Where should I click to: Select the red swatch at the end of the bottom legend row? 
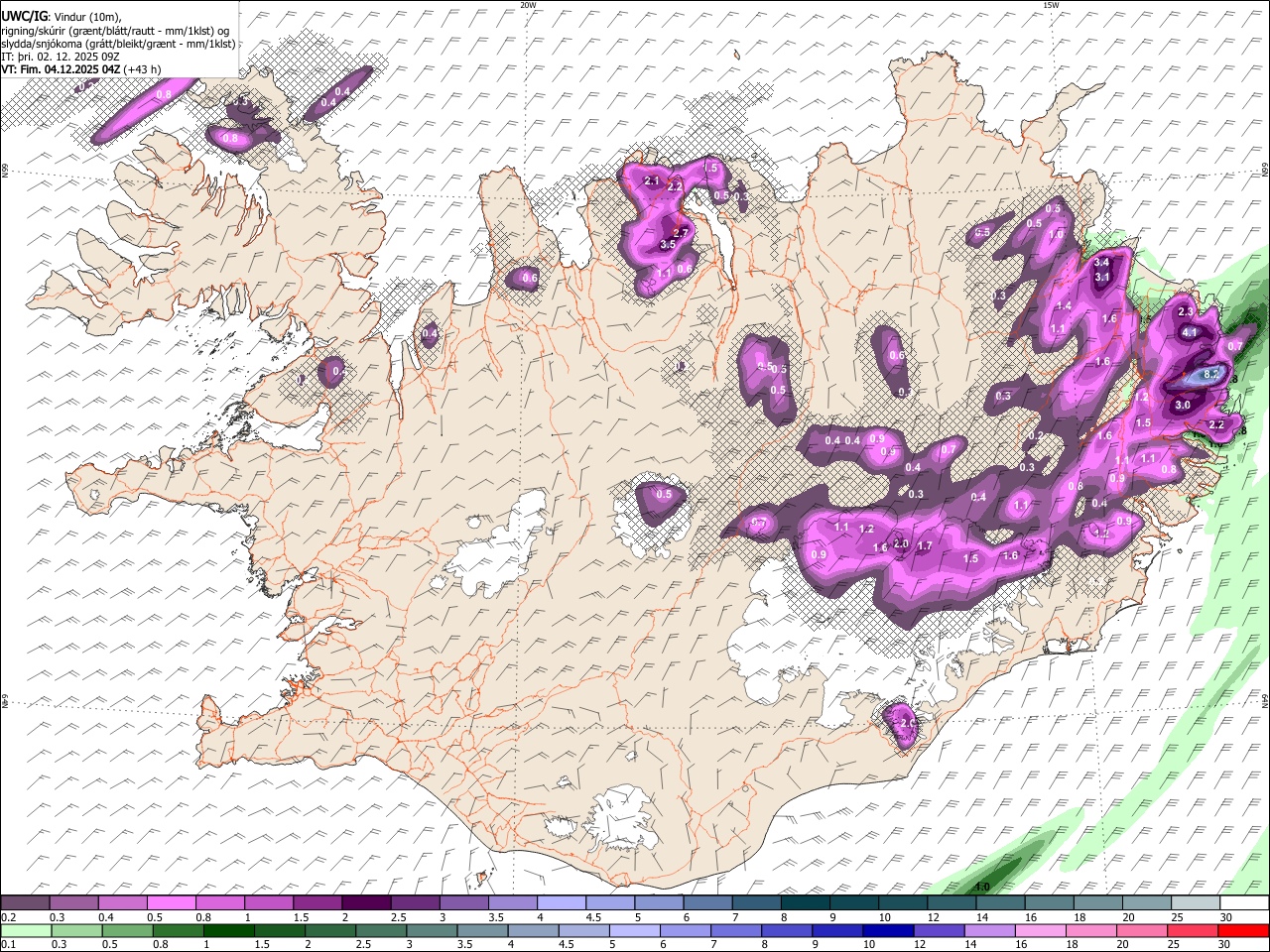pyautogui.click(x=1244, y=930)
